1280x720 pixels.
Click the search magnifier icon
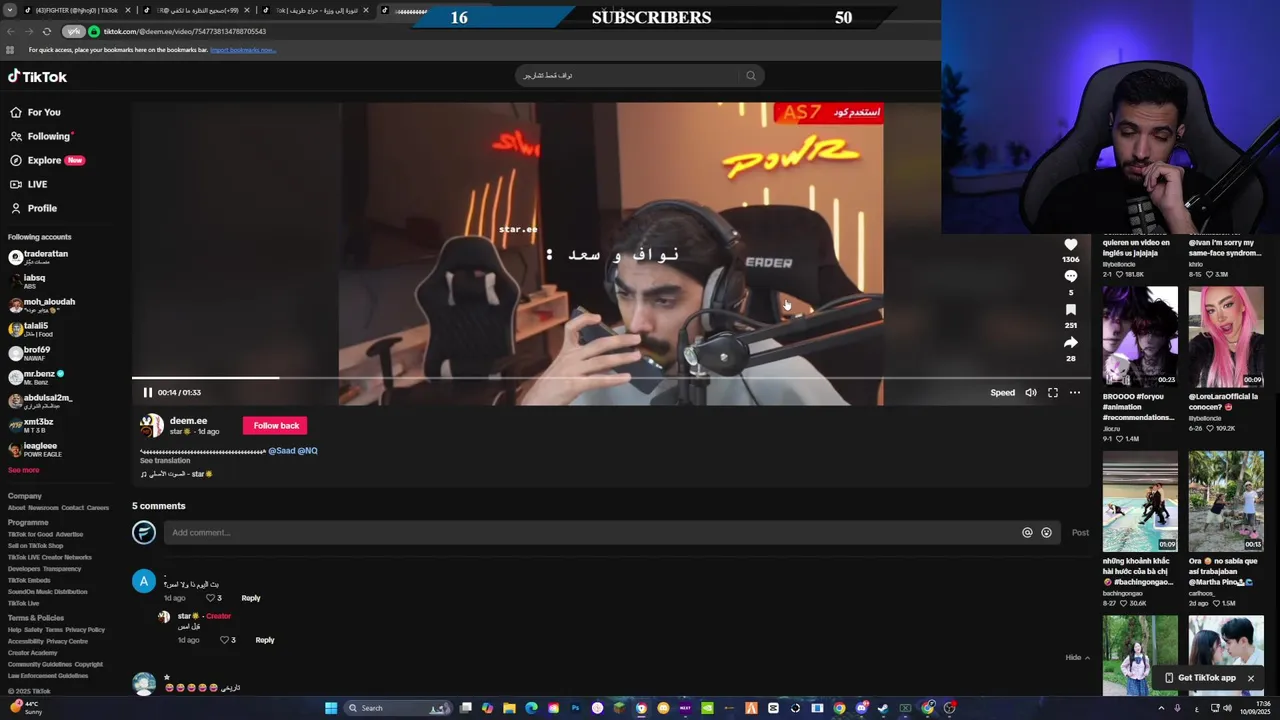750,75
